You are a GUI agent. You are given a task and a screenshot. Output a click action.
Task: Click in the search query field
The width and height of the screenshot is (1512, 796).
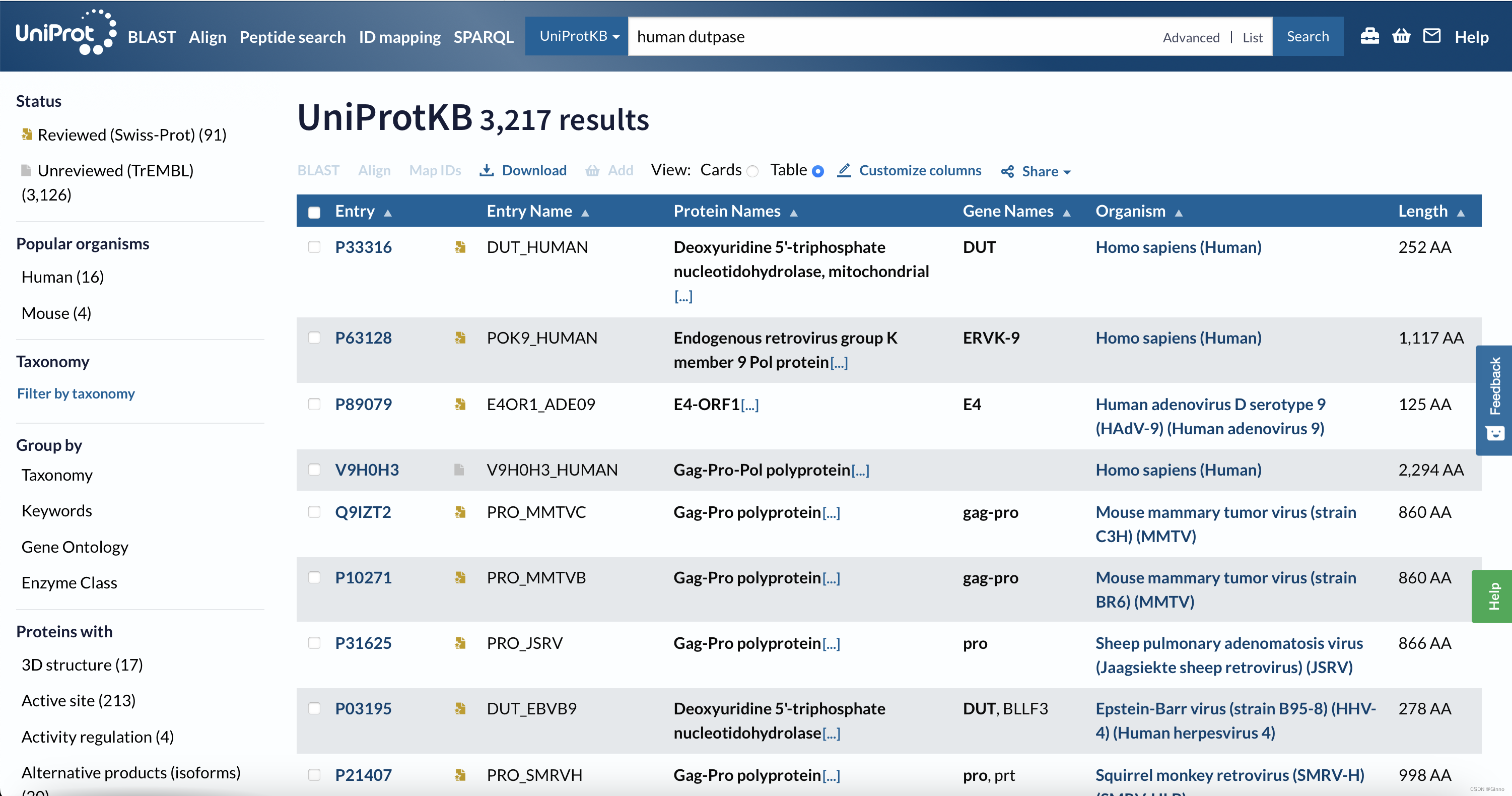point(892,36)
